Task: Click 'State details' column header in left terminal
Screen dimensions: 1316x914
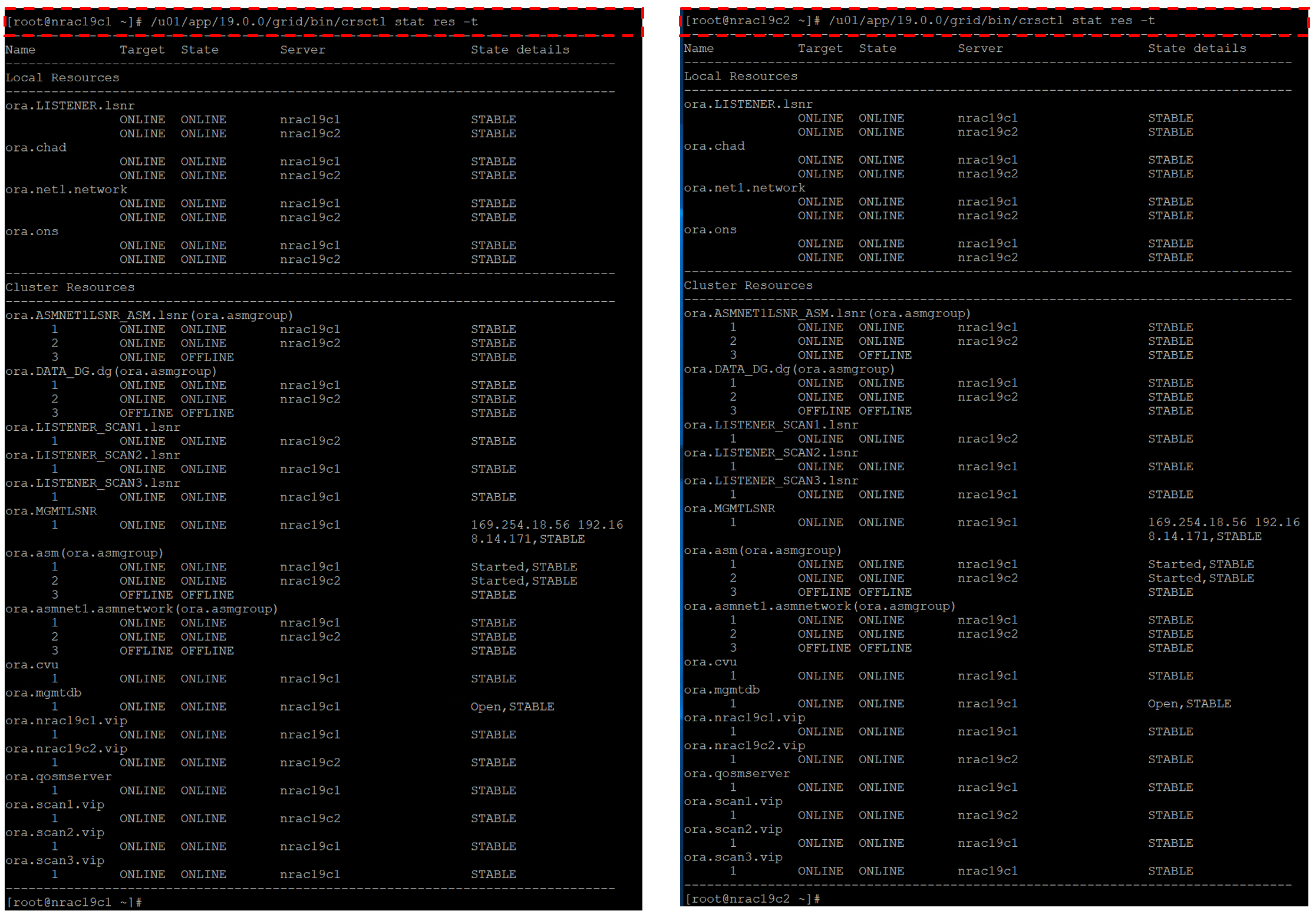Action: tap(520, 50)
